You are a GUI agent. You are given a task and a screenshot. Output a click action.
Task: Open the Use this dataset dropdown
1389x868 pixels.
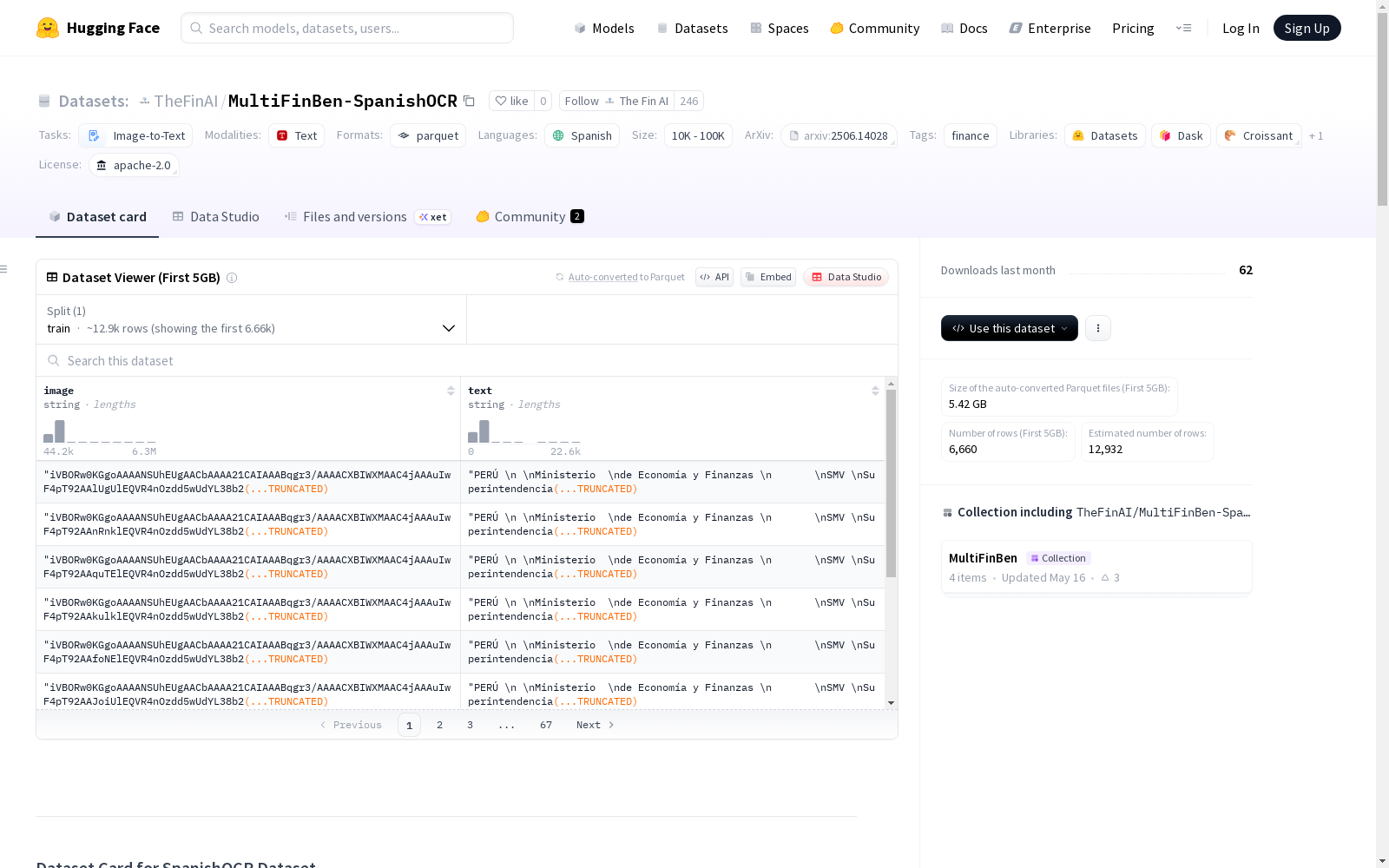point(1010,328)
